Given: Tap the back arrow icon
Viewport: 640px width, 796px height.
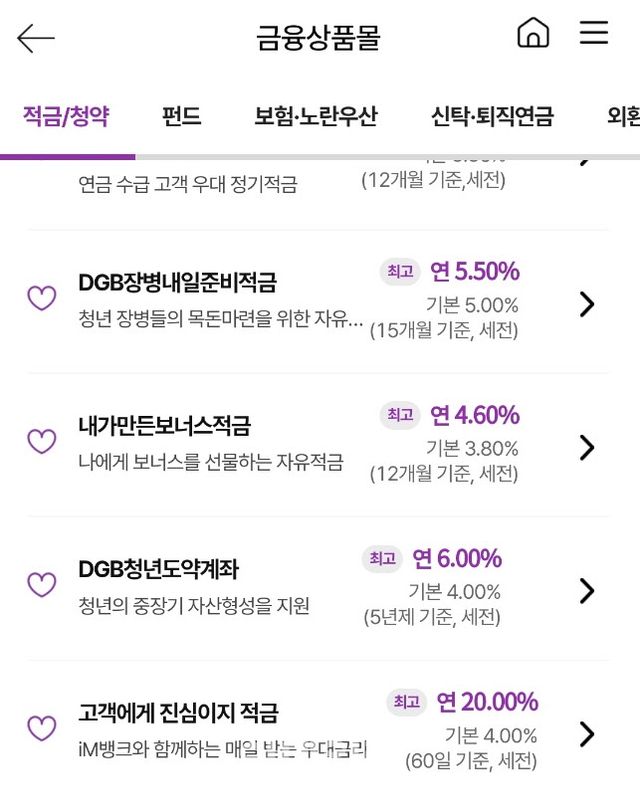Looking at the screenshot, I should tap(36, 38).
